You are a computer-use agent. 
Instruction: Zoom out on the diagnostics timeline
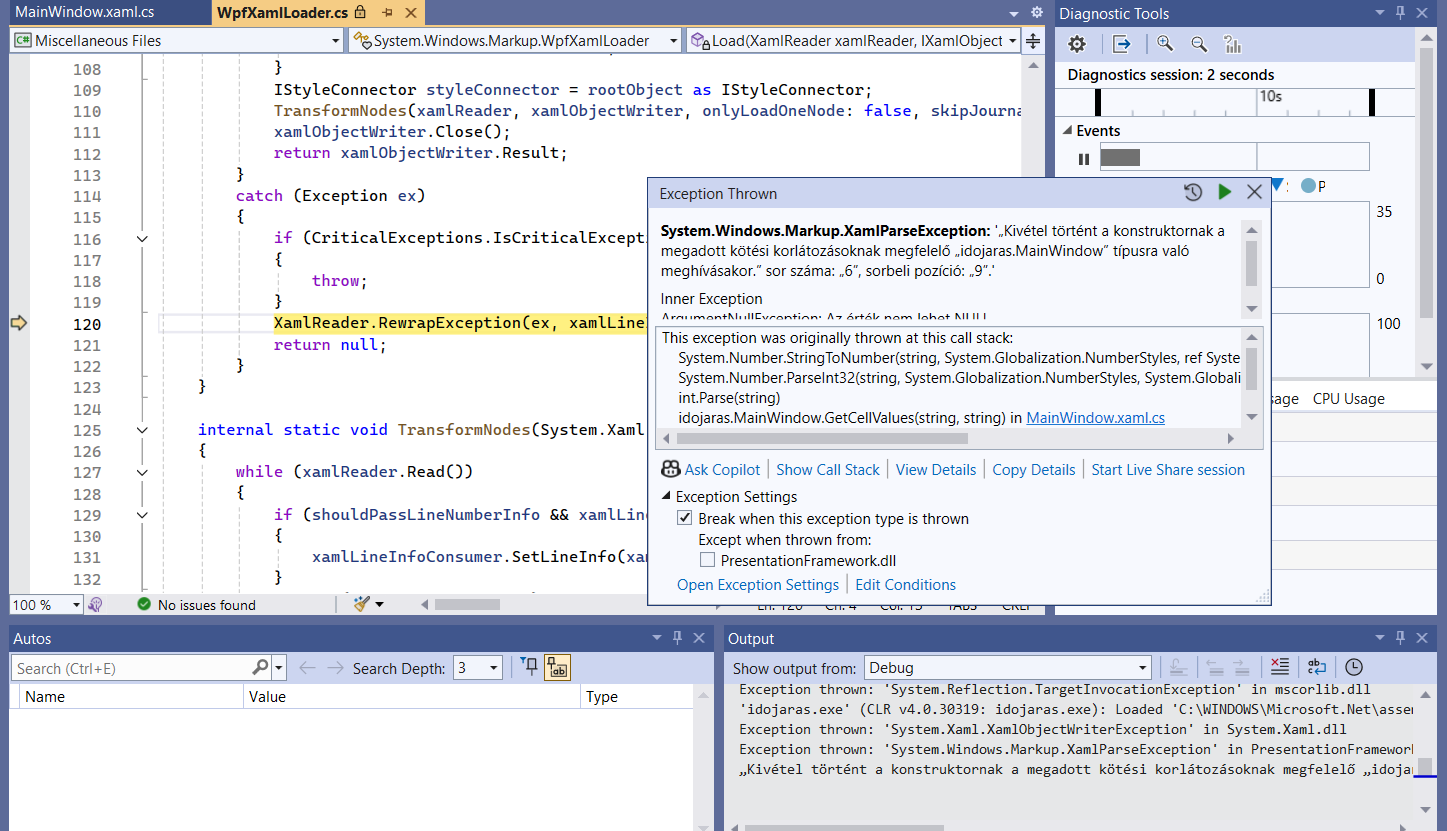pos(1199,44)
